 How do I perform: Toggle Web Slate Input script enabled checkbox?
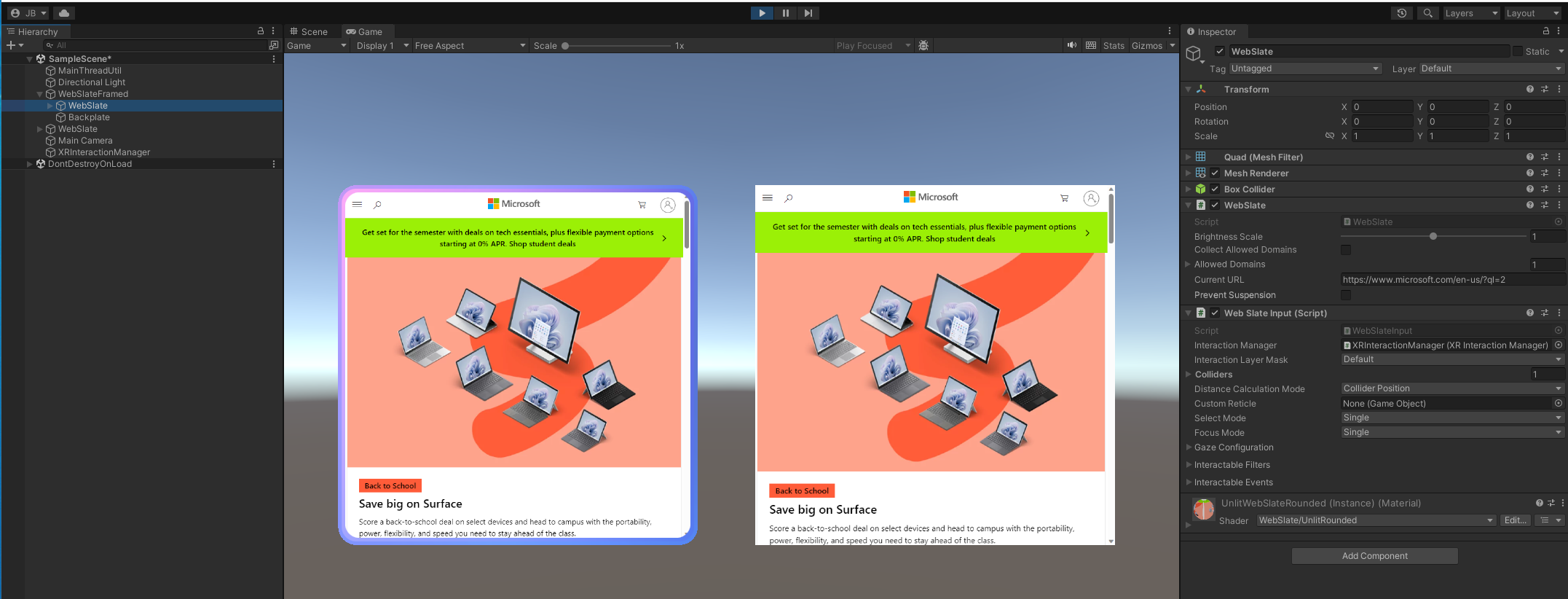coord(1215,313)
